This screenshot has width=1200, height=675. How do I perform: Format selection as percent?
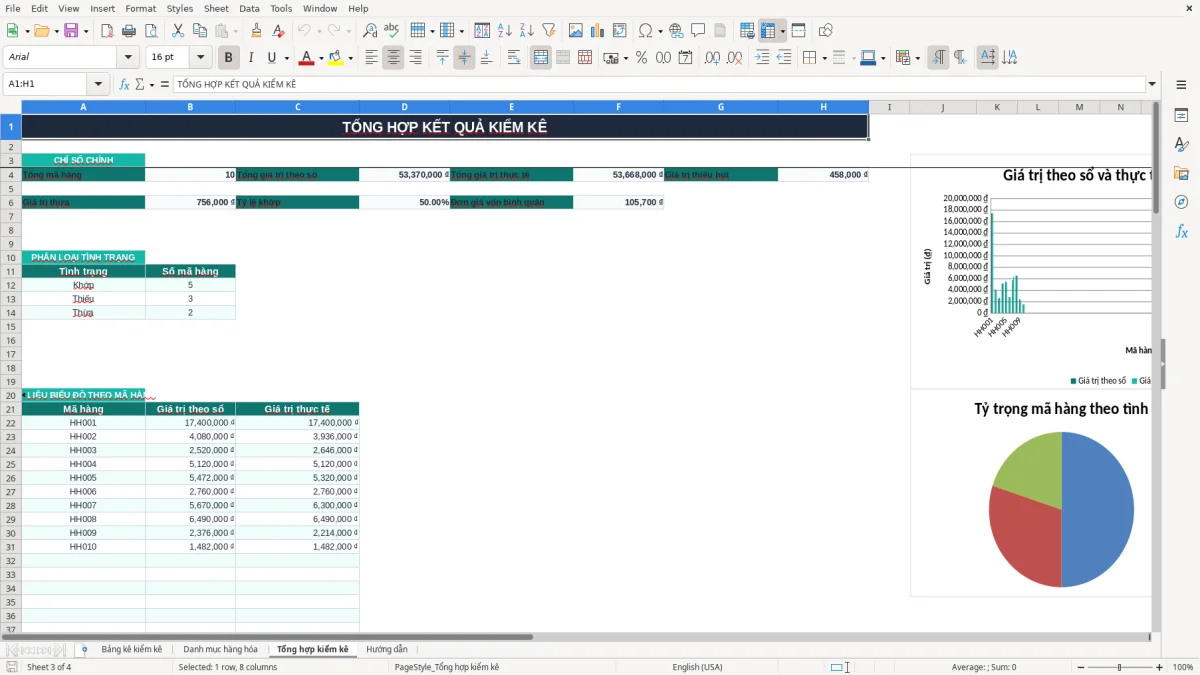click(x=641, y=58)
